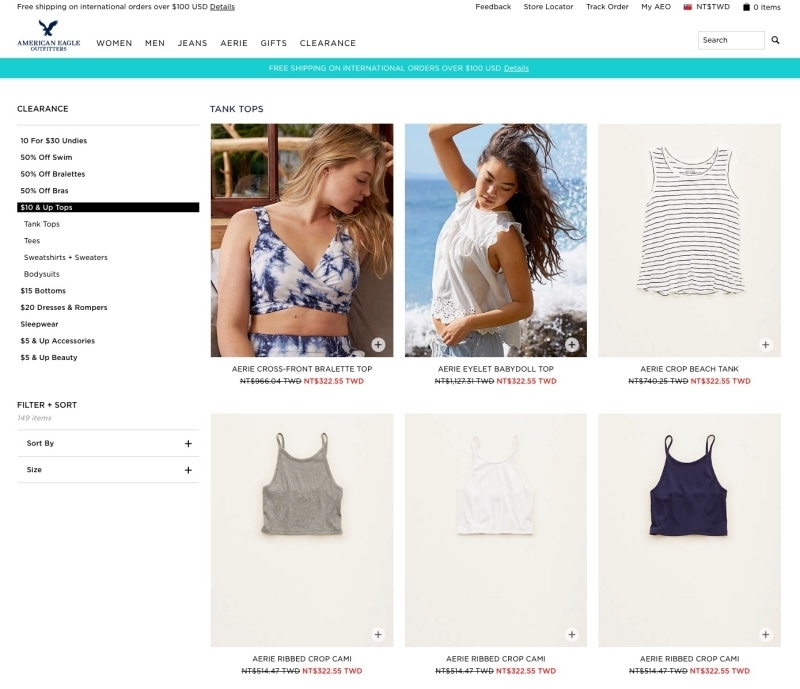The image size is (800, 689).
Task: Click Track Order
Action: point(607,7)
